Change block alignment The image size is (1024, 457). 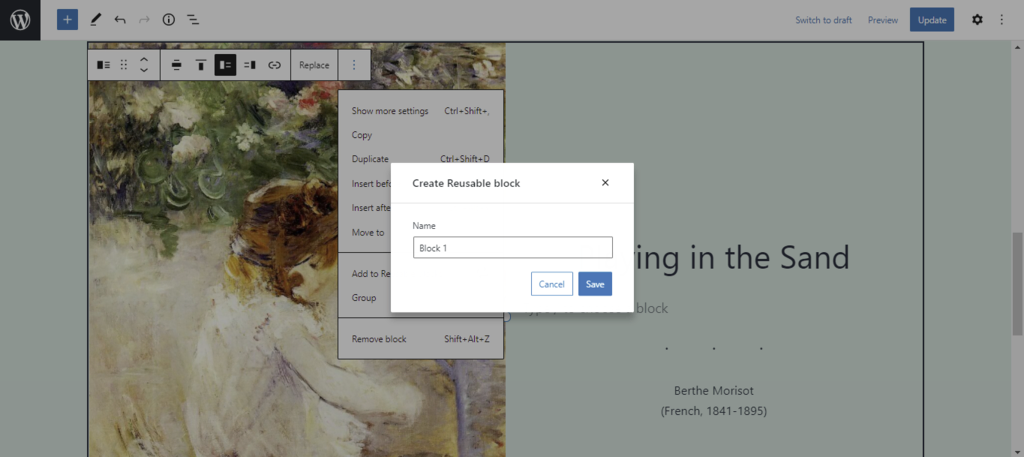[176, 65]
